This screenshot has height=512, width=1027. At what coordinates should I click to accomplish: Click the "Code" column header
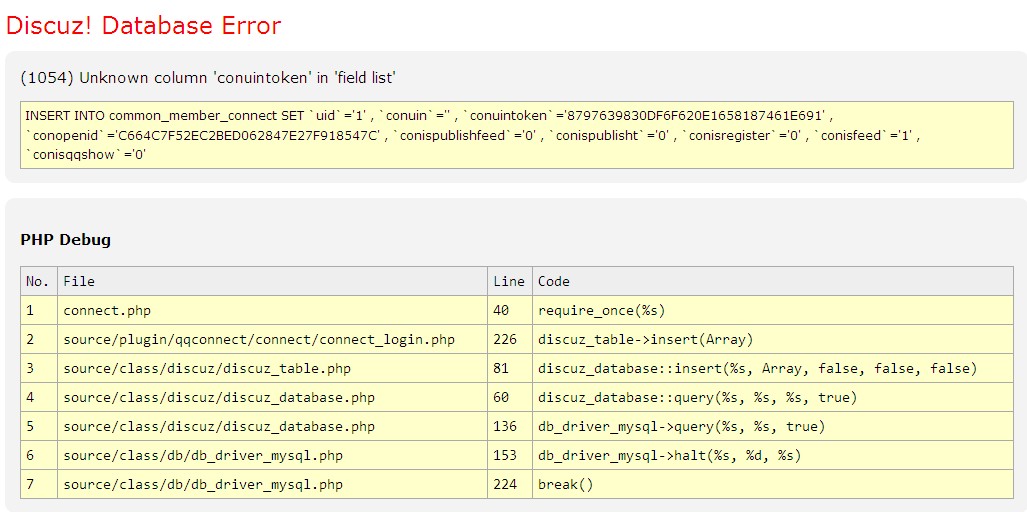pyautogui.click(x=554, y=281)
